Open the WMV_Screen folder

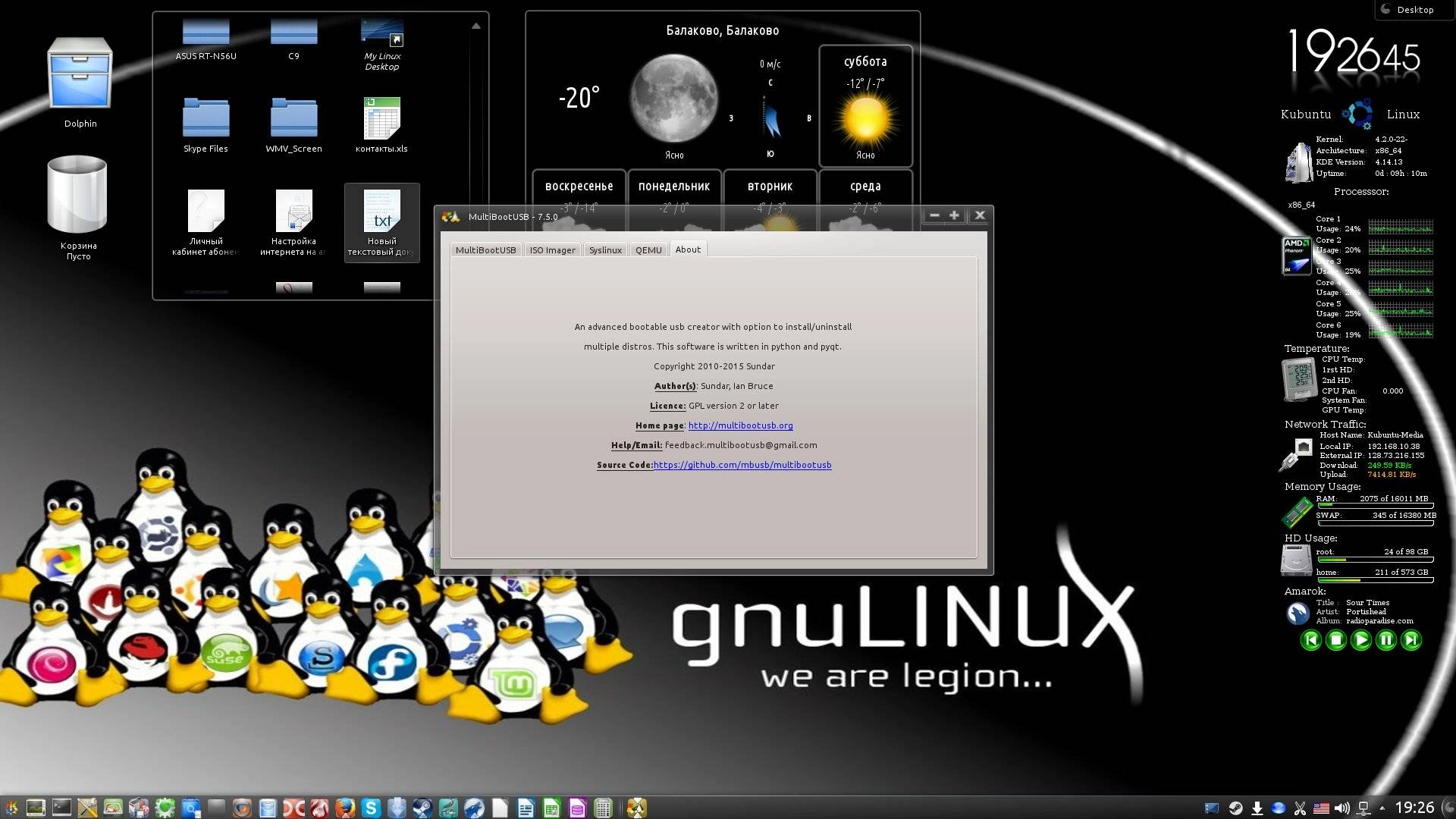pyautogui.click(x=293, y=125)
